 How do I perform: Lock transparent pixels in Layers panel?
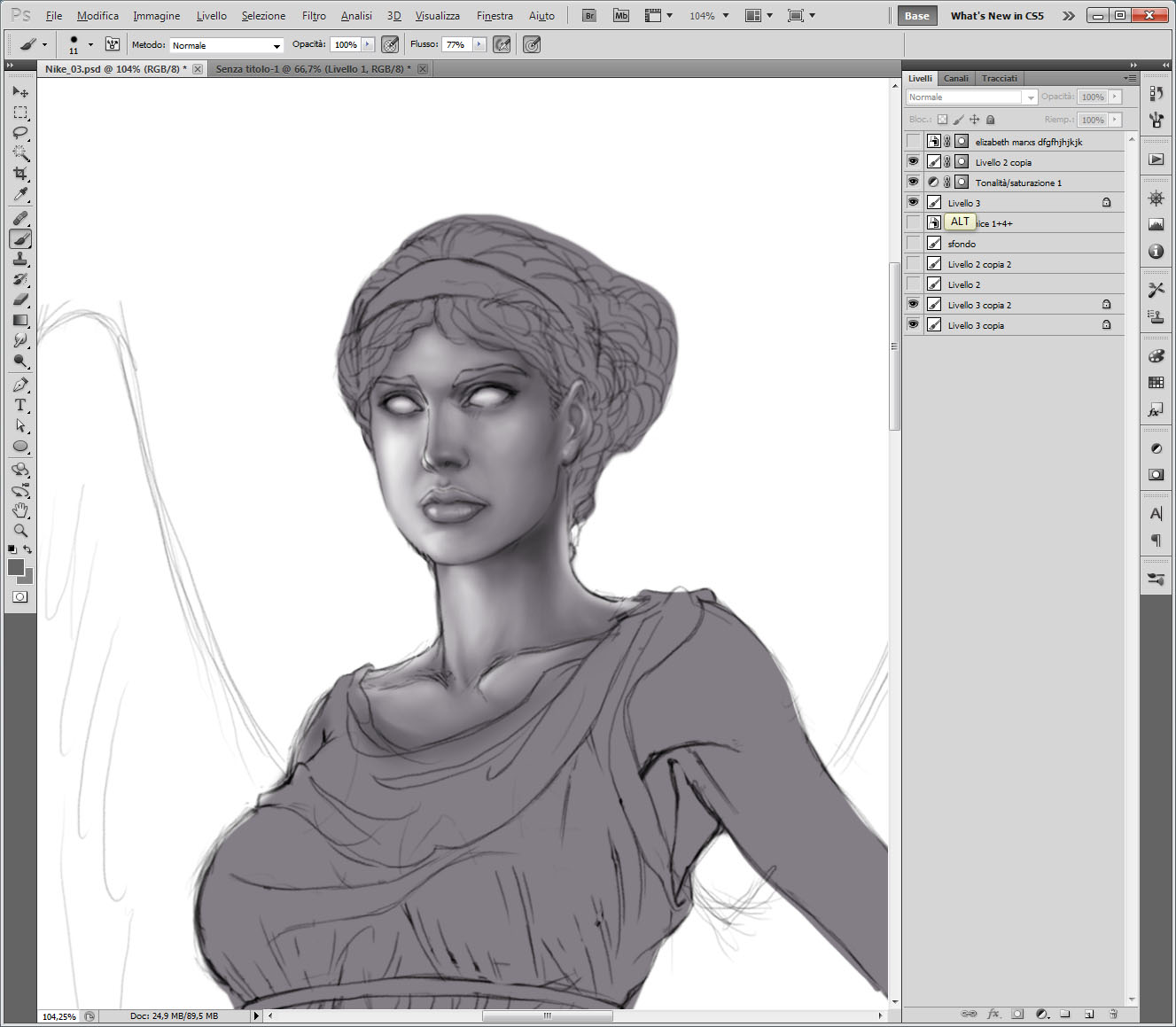coord(942,120)
